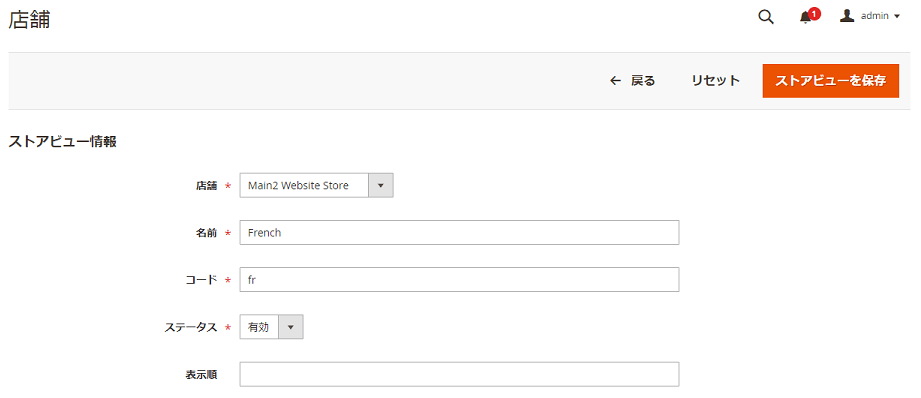Click the 店舗 page title
The height and width of the screenshot is (398, 921).
(x=29, y=19)
